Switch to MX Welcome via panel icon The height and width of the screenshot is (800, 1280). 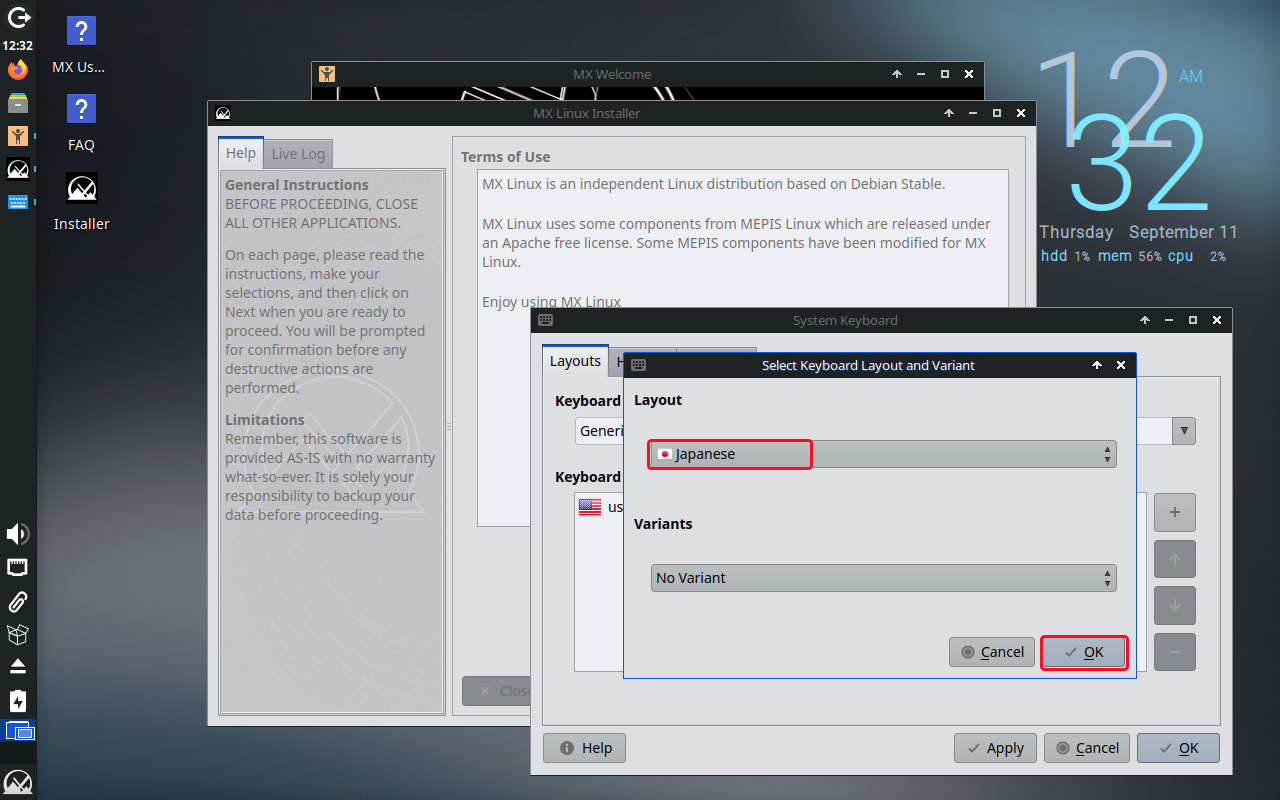click(18, 136)
